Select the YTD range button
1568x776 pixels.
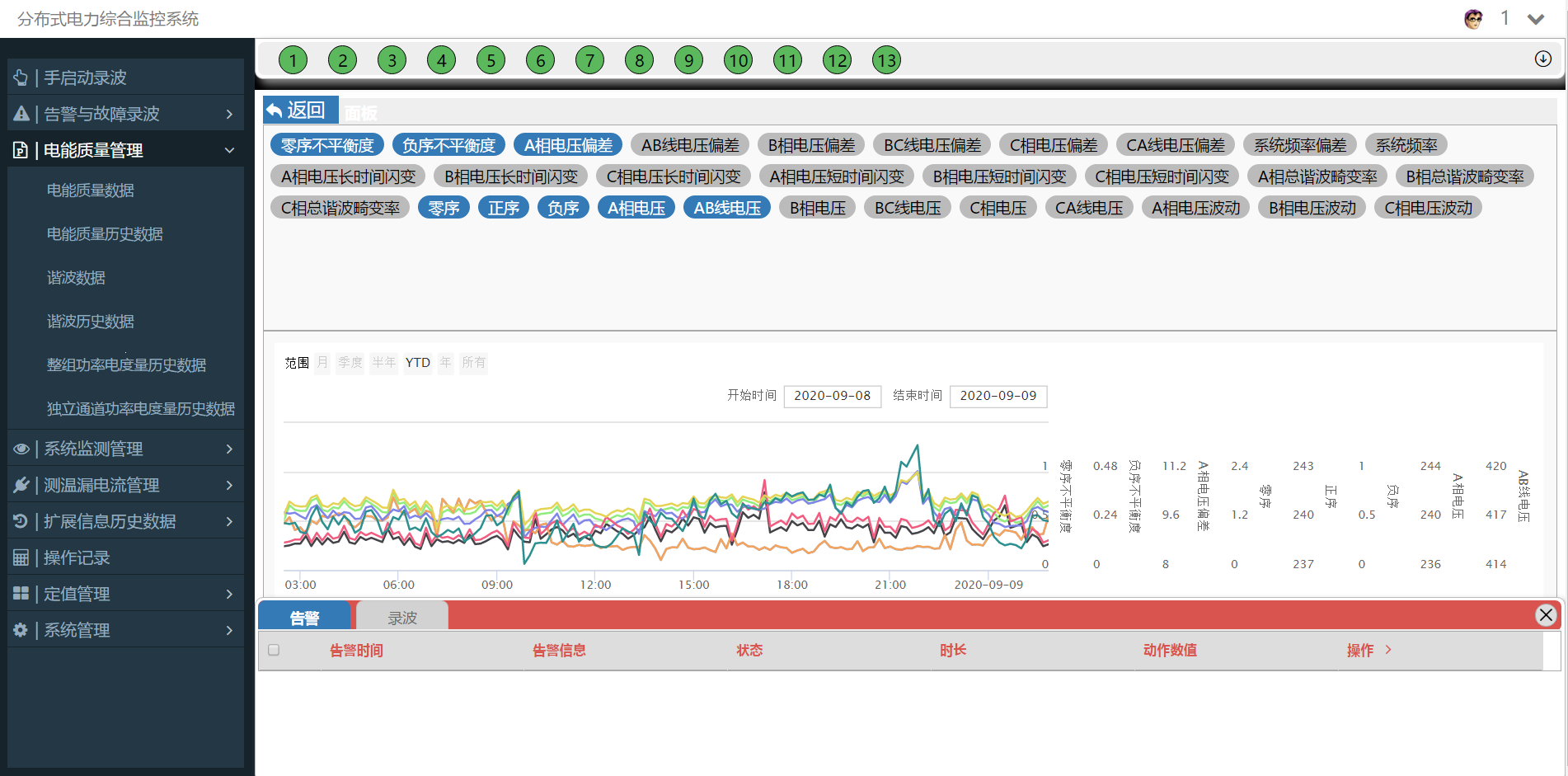(x=417, y=363)
